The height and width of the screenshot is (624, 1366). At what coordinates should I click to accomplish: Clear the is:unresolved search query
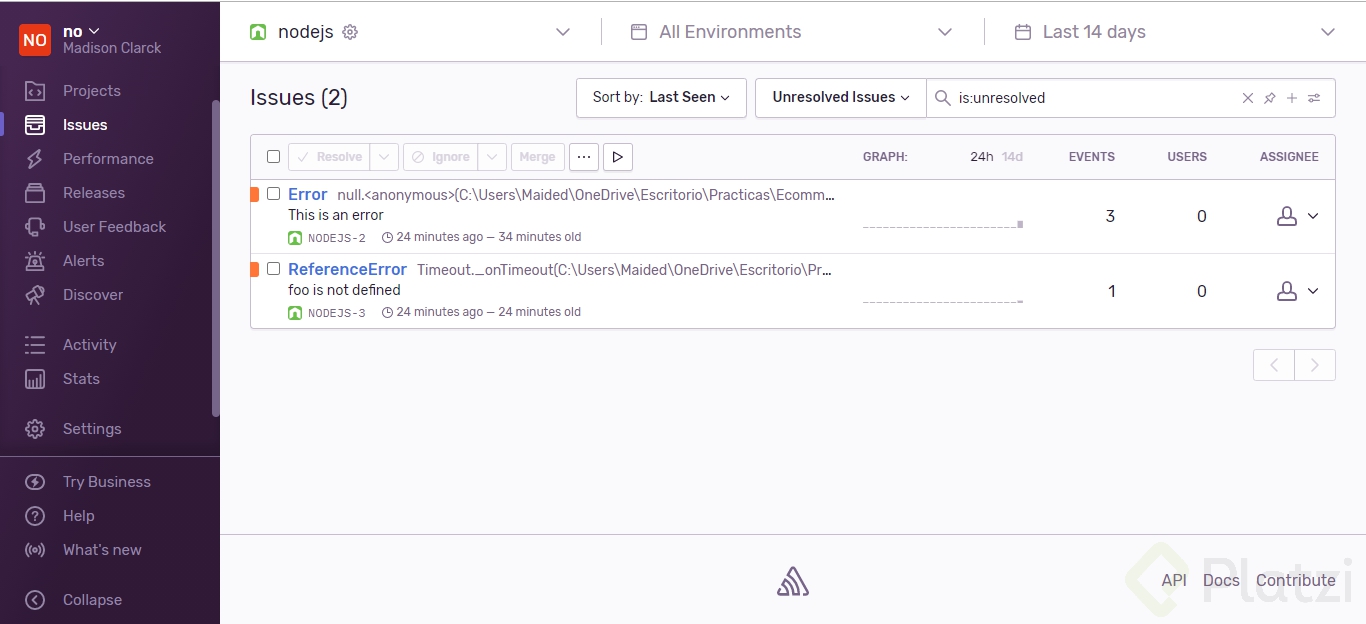point(1248,98)
